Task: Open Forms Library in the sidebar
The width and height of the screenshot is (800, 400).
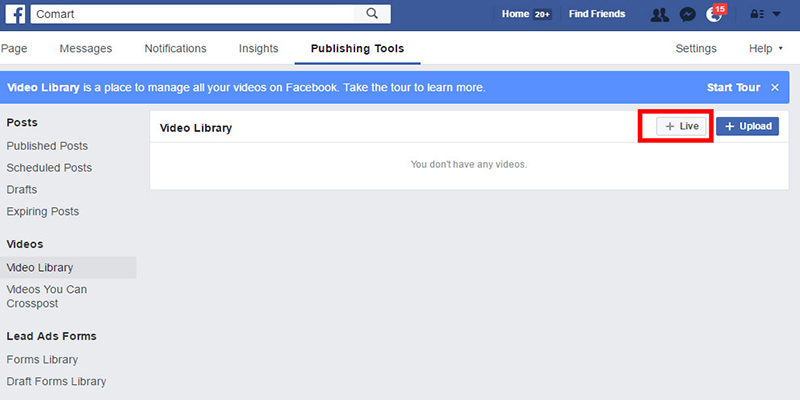Action: (42, 360)
